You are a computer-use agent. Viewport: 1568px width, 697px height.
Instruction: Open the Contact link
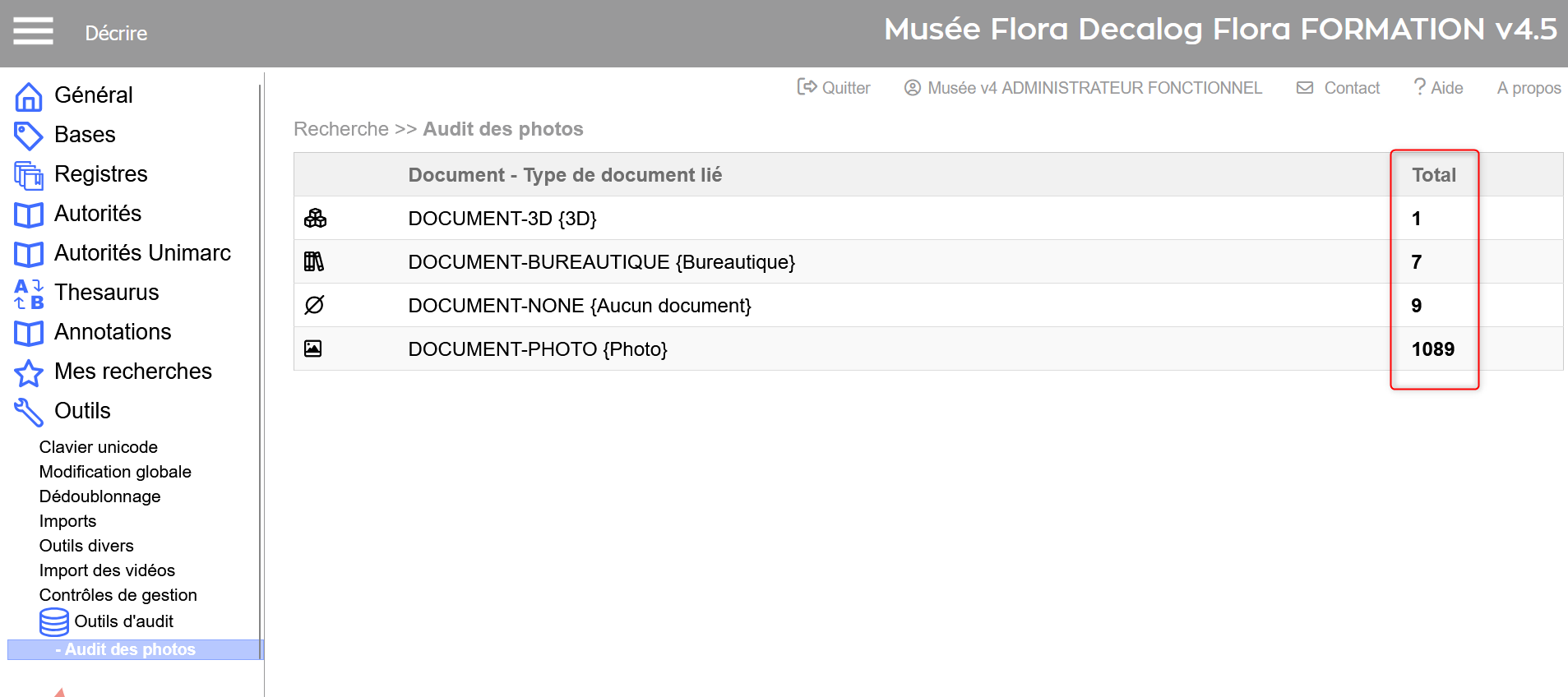pyautogui.click(x=1339, y=88)
